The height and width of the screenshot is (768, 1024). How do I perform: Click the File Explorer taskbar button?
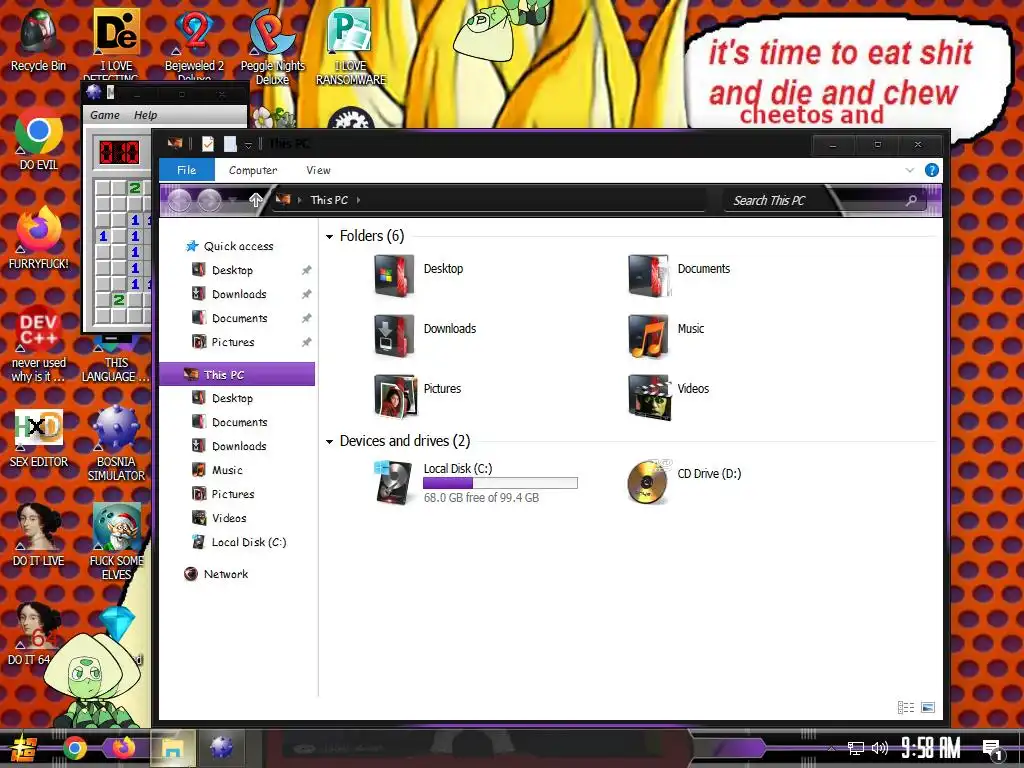pyautogui.click(x=173, y=748)
